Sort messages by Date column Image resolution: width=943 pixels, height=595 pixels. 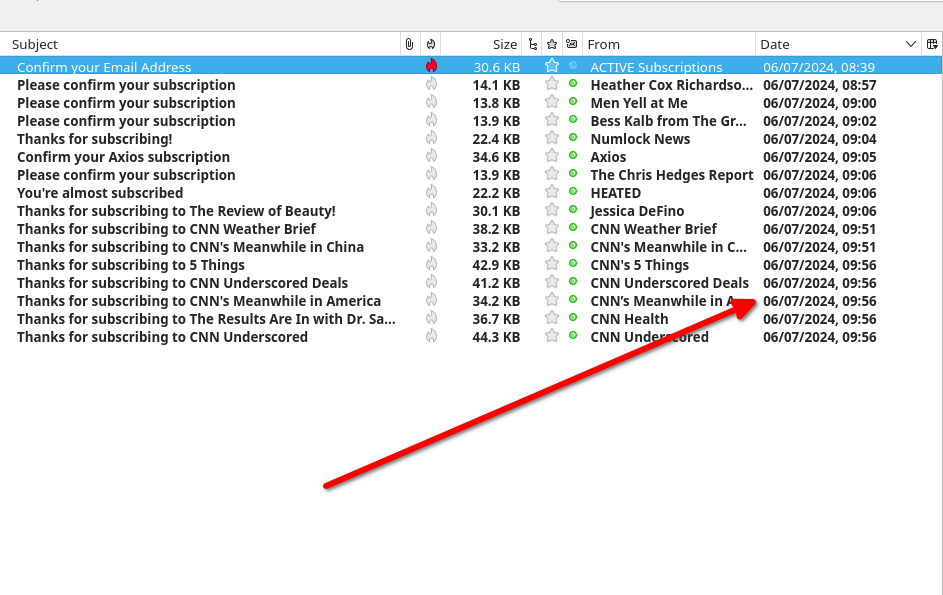point(775,45)
